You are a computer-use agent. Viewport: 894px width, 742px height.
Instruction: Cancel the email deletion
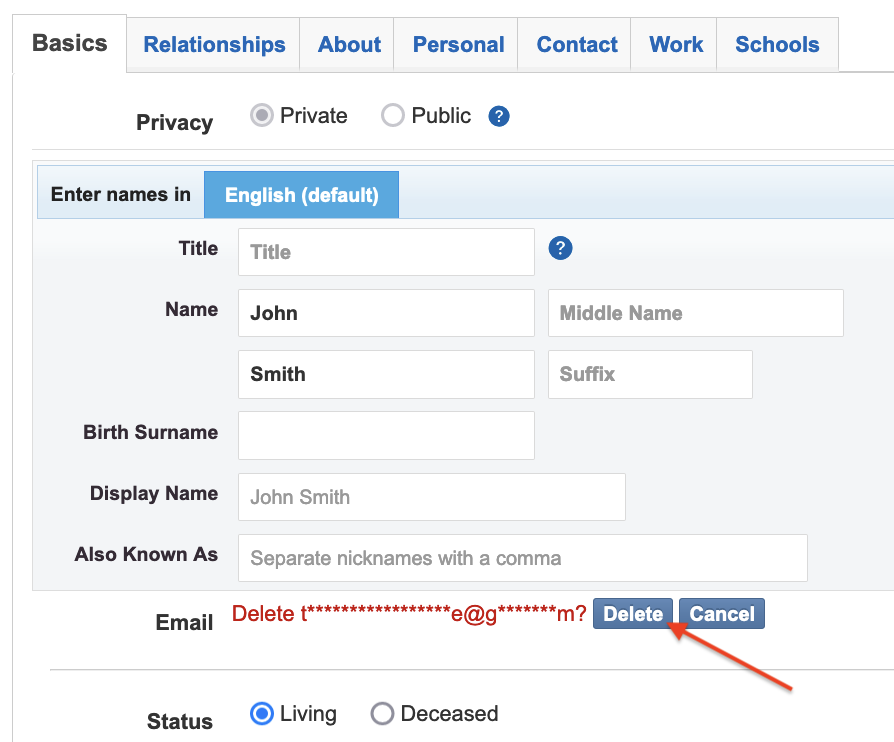[x=722, y=614]
